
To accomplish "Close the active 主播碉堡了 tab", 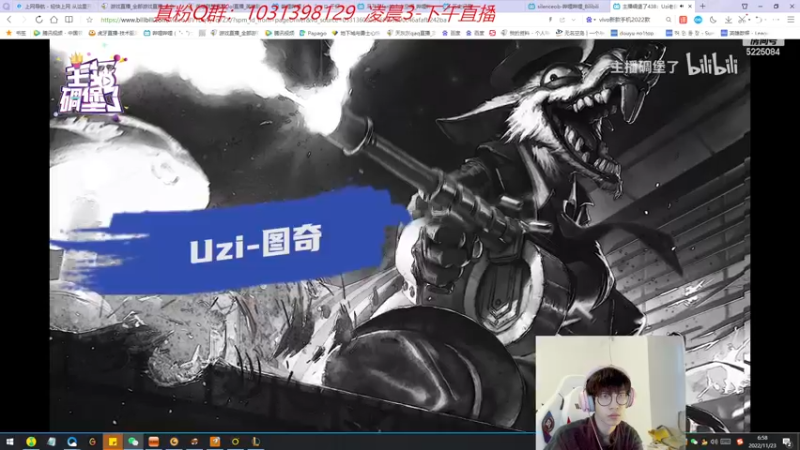I will click(x=690, y=6).
